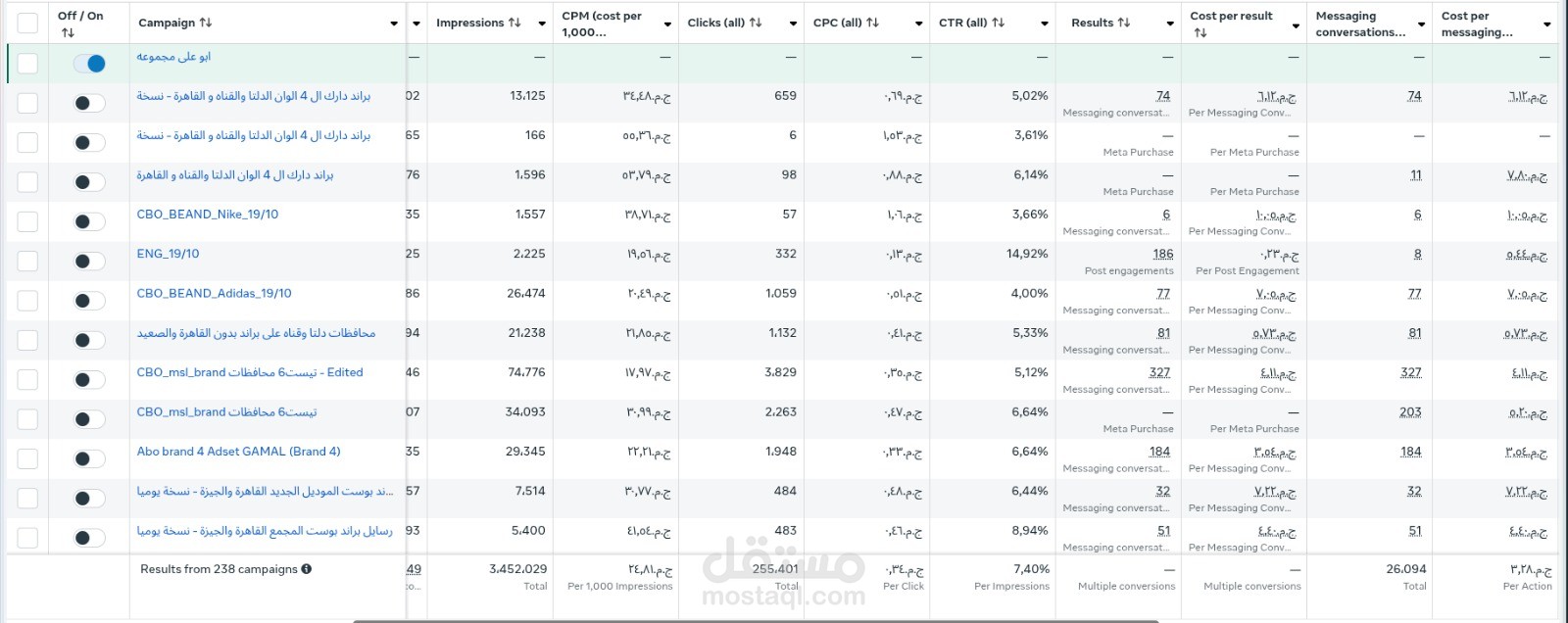Open Clicks (all) column dropdown
The height and width of the screenshot is (623, 1568).
[793, 24]
